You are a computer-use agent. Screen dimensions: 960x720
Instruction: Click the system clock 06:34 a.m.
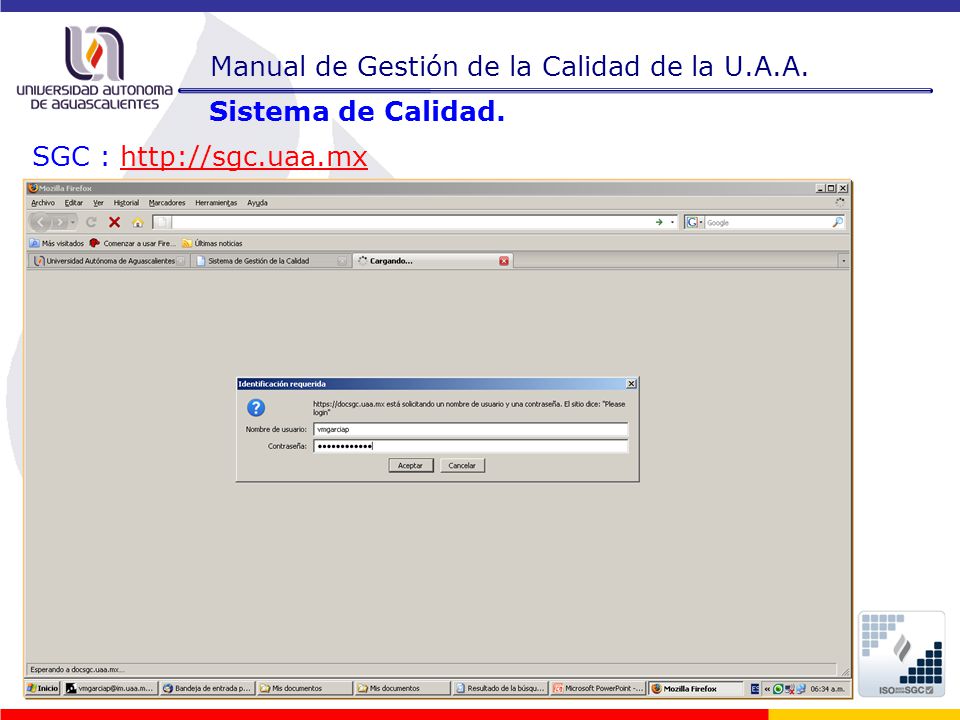click(827, 689)
